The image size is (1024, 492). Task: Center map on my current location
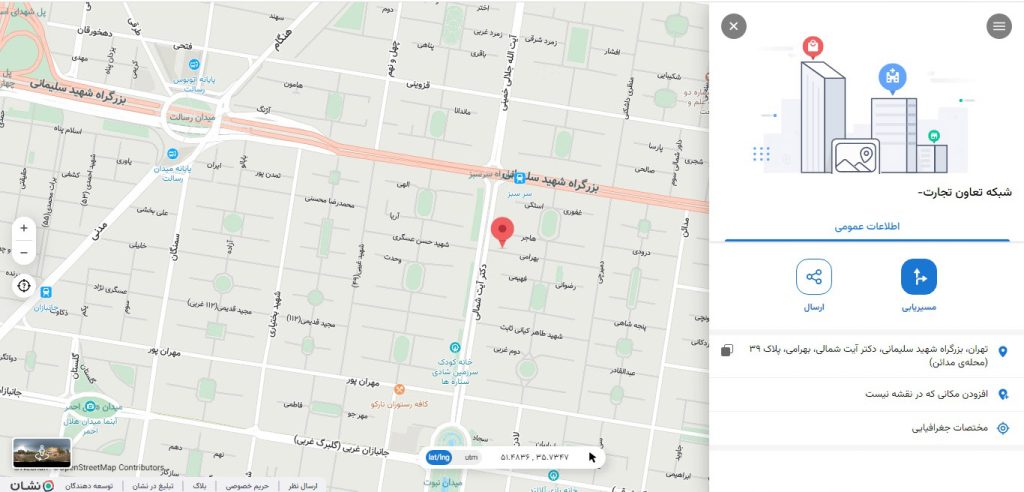pyautogui.click(x=24, y=286)
